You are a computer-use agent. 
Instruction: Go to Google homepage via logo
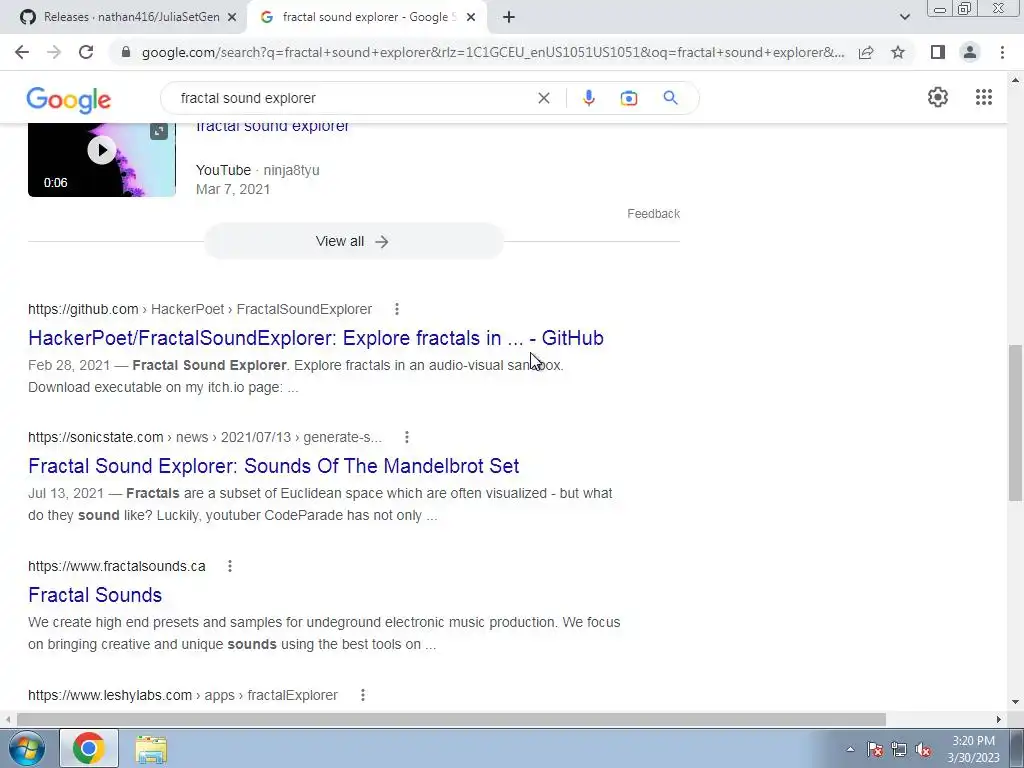click(x=69, y=100)
